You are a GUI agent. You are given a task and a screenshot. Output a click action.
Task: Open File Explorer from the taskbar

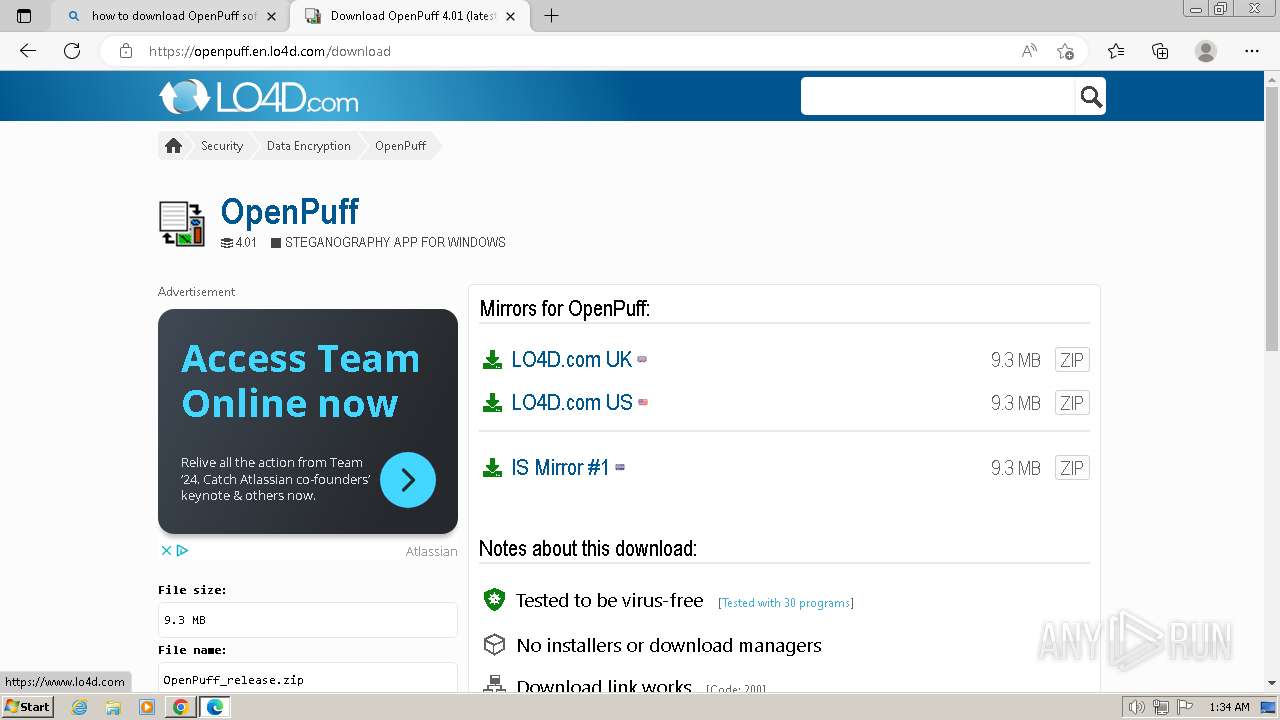coord(113,707)
